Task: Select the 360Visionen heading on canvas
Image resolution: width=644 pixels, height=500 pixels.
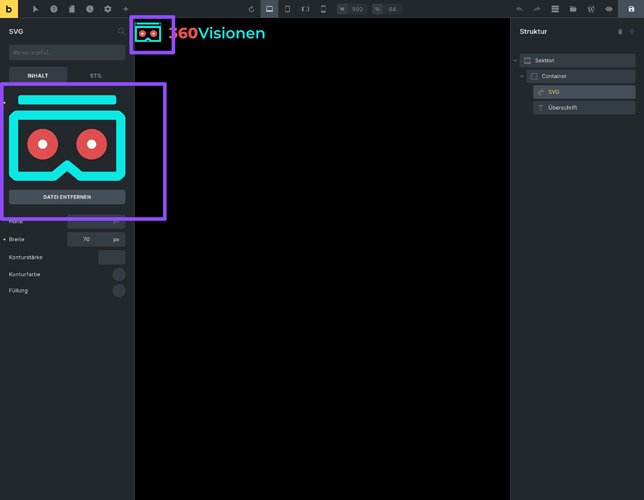Action: click(x=217, y=33)
